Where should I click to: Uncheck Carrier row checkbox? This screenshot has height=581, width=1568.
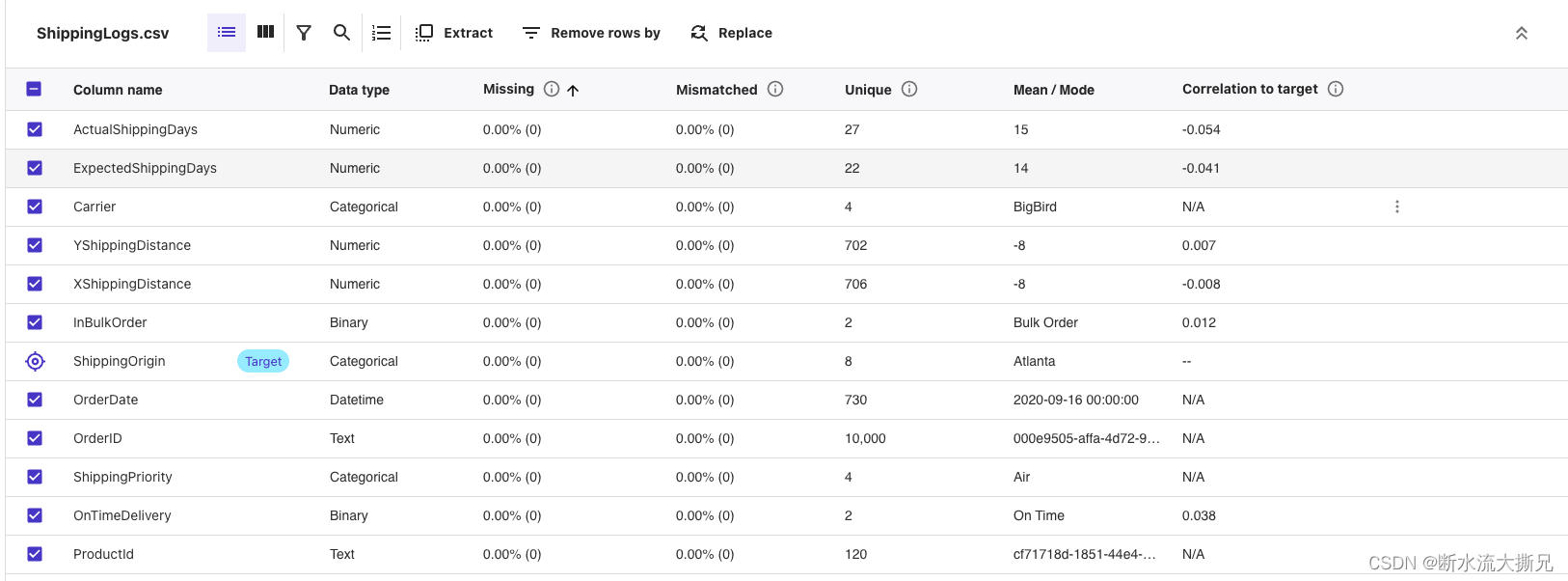pos(35,207)
